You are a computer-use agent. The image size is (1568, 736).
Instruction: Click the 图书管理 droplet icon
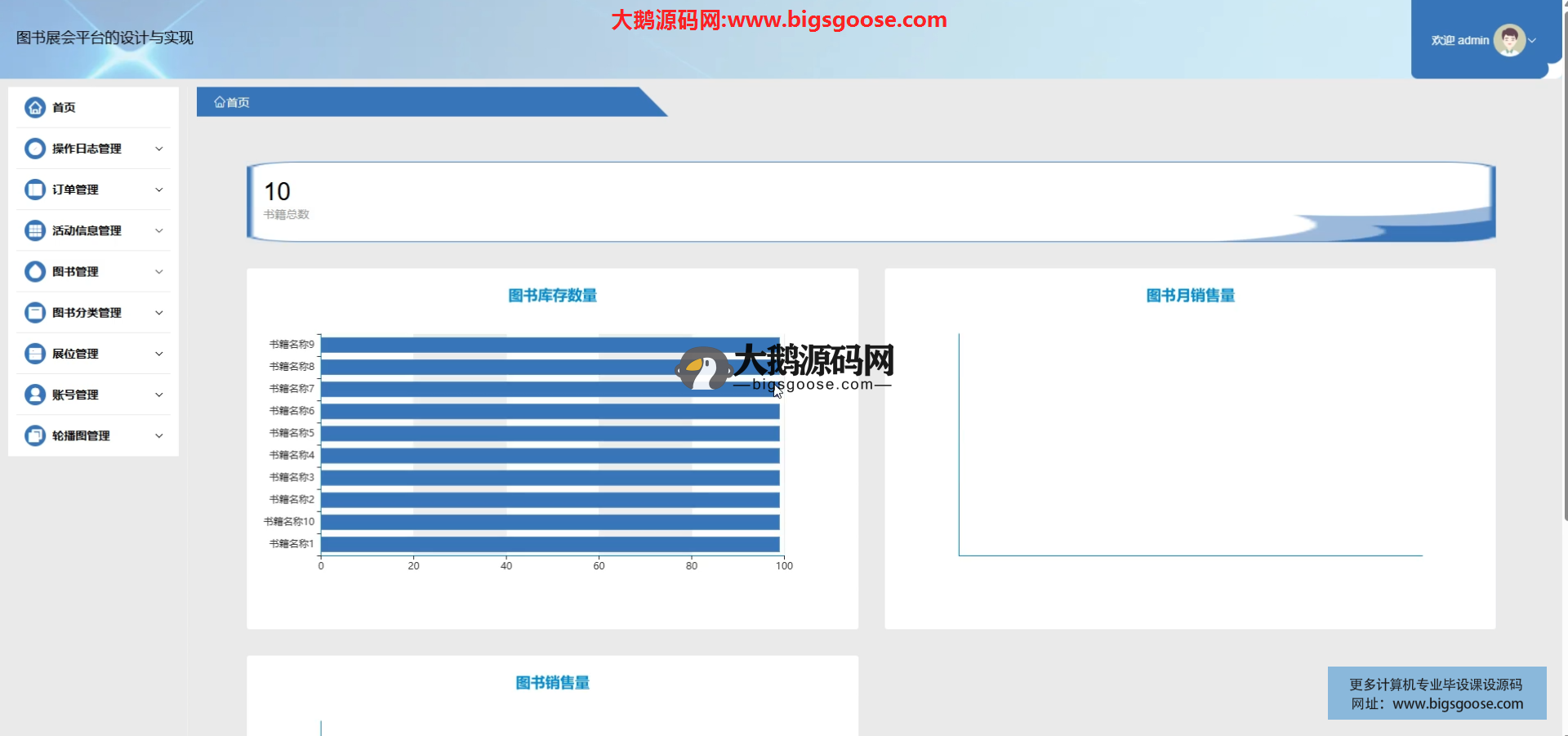(35, 271)
